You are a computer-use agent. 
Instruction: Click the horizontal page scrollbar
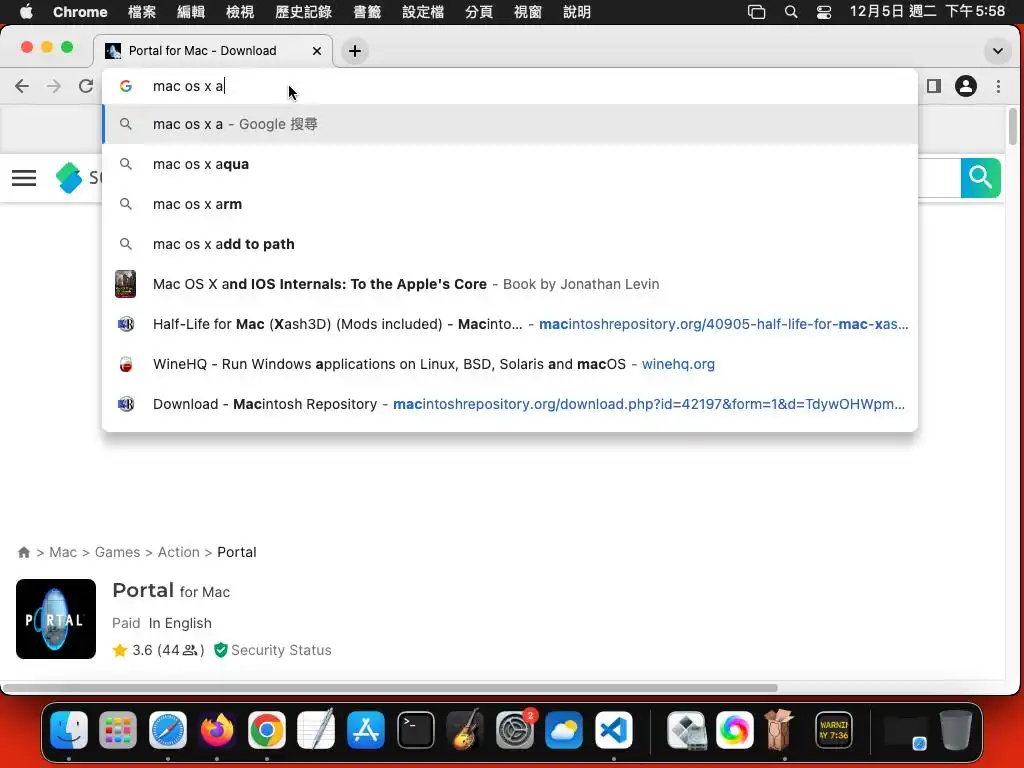coord(390,688)
